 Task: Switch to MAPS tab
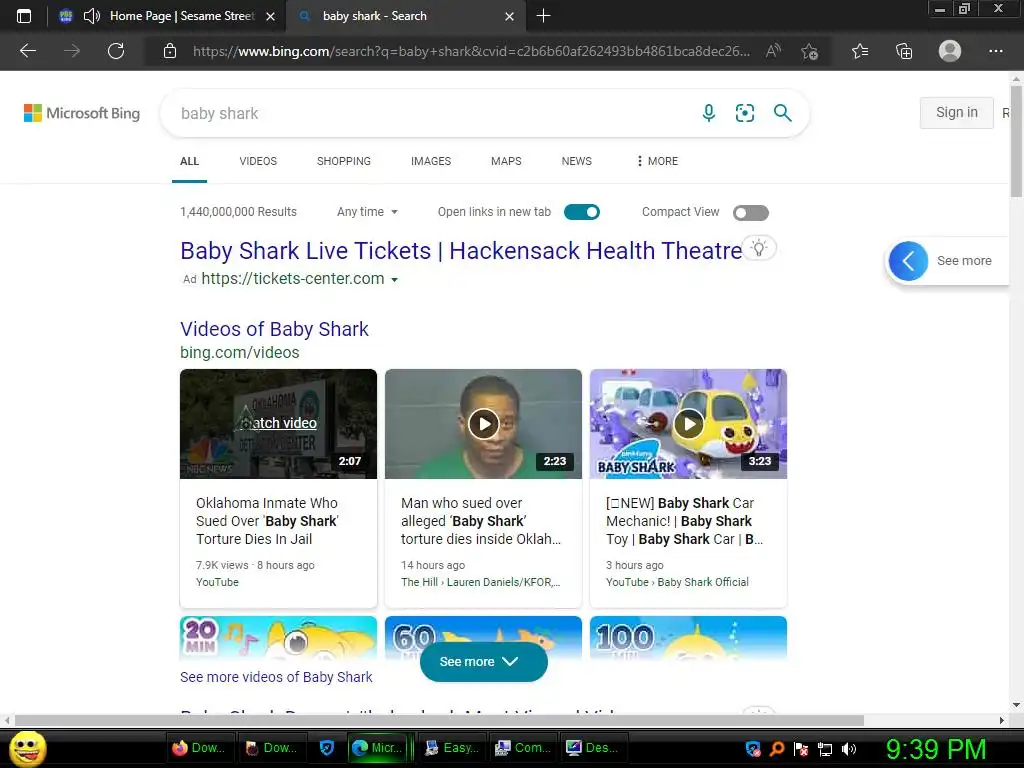click(x=506, y=161)
